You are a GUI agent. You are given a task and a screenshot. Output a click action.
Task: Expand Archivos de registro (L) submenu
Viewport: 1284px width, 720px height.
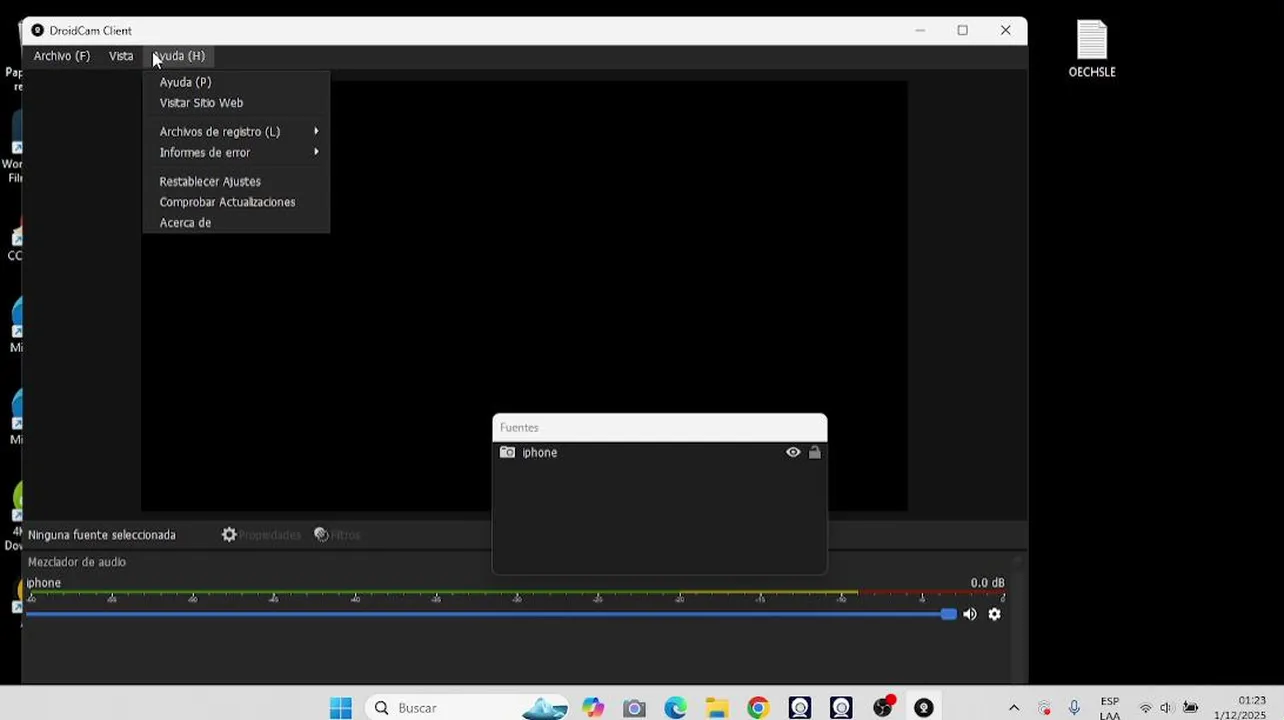pos(237,131)
